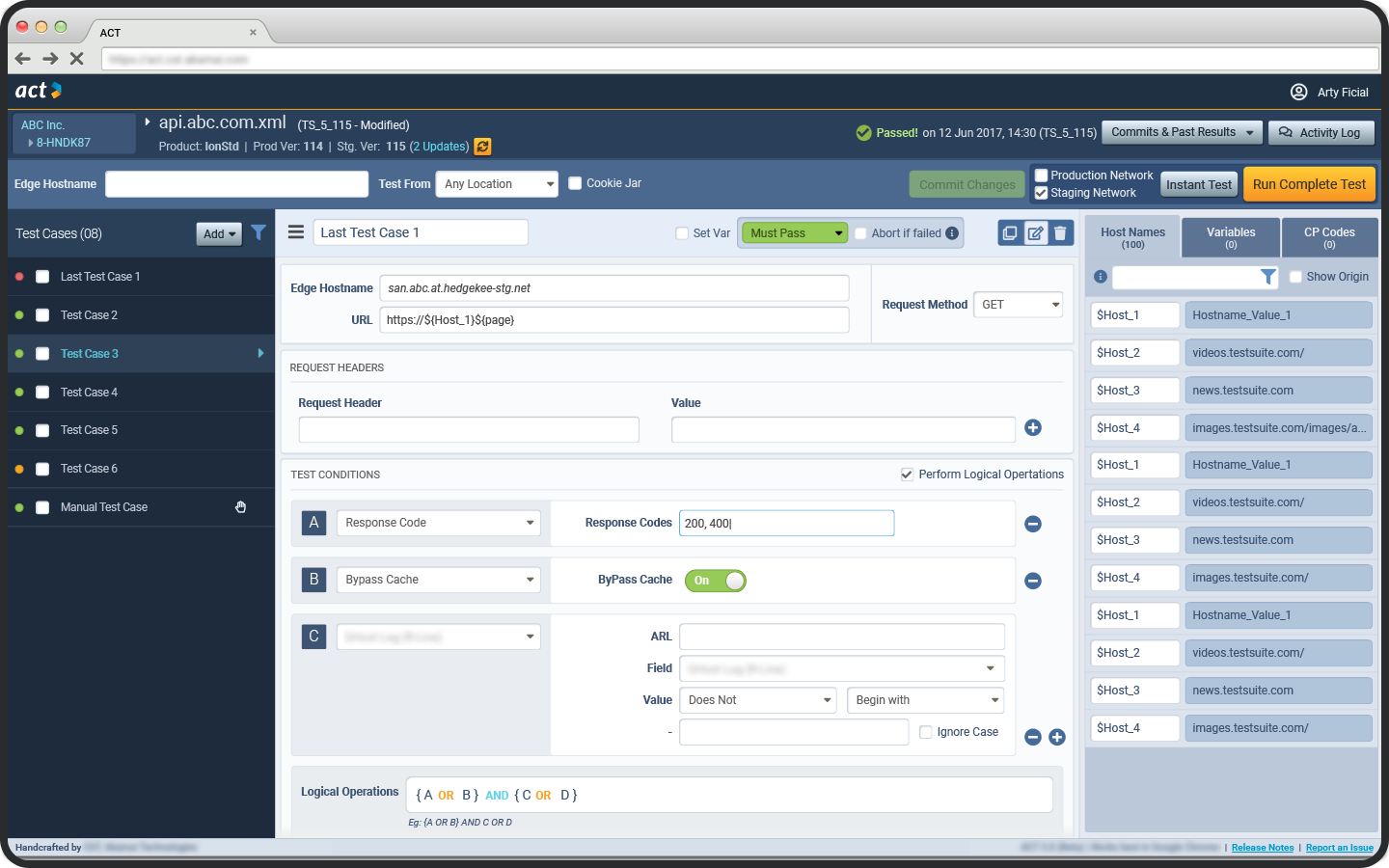Open the Must Pass dropdown

793,233
